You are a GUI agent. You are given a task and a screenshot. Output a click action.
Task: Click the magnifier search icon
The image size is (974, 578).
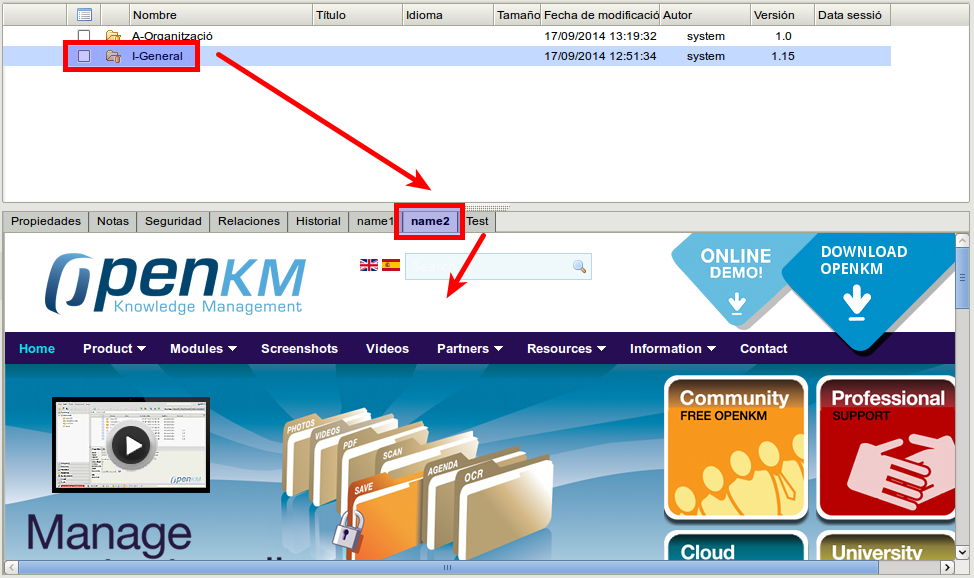579,266
